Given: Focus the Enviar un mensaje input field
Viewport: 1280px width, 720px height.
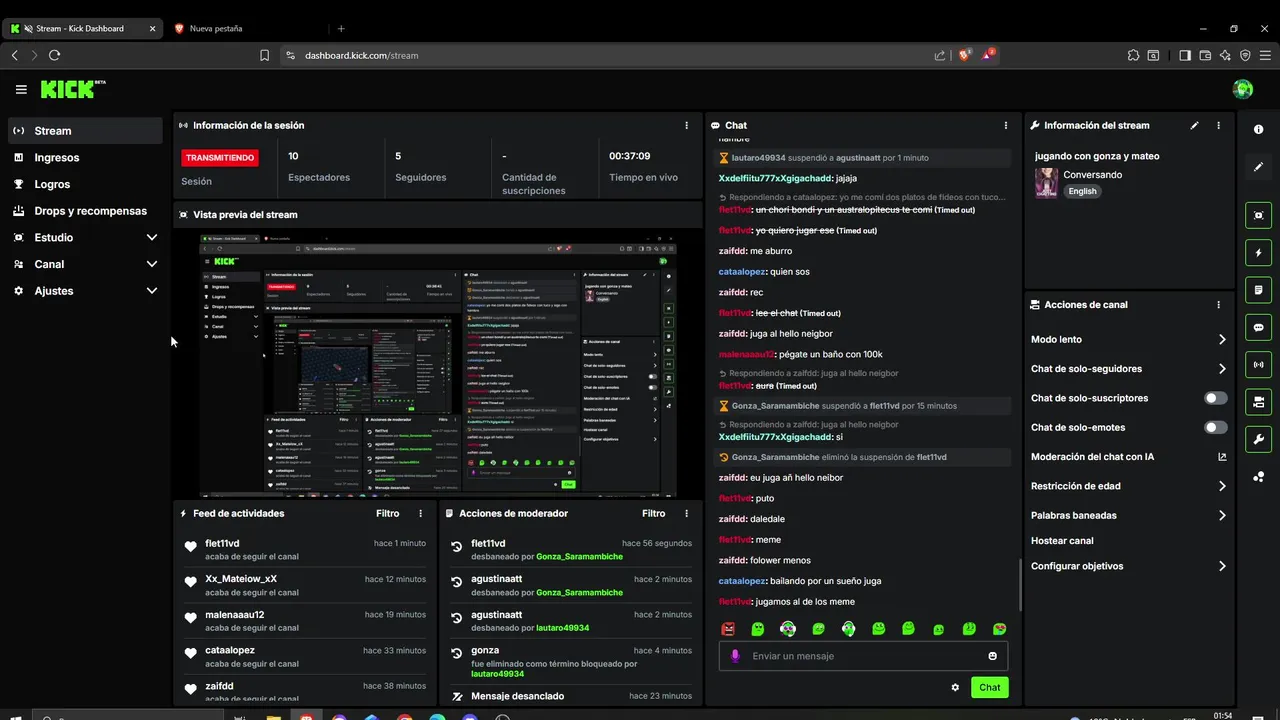Looking at the screenshot, I should tap(863, 656).
